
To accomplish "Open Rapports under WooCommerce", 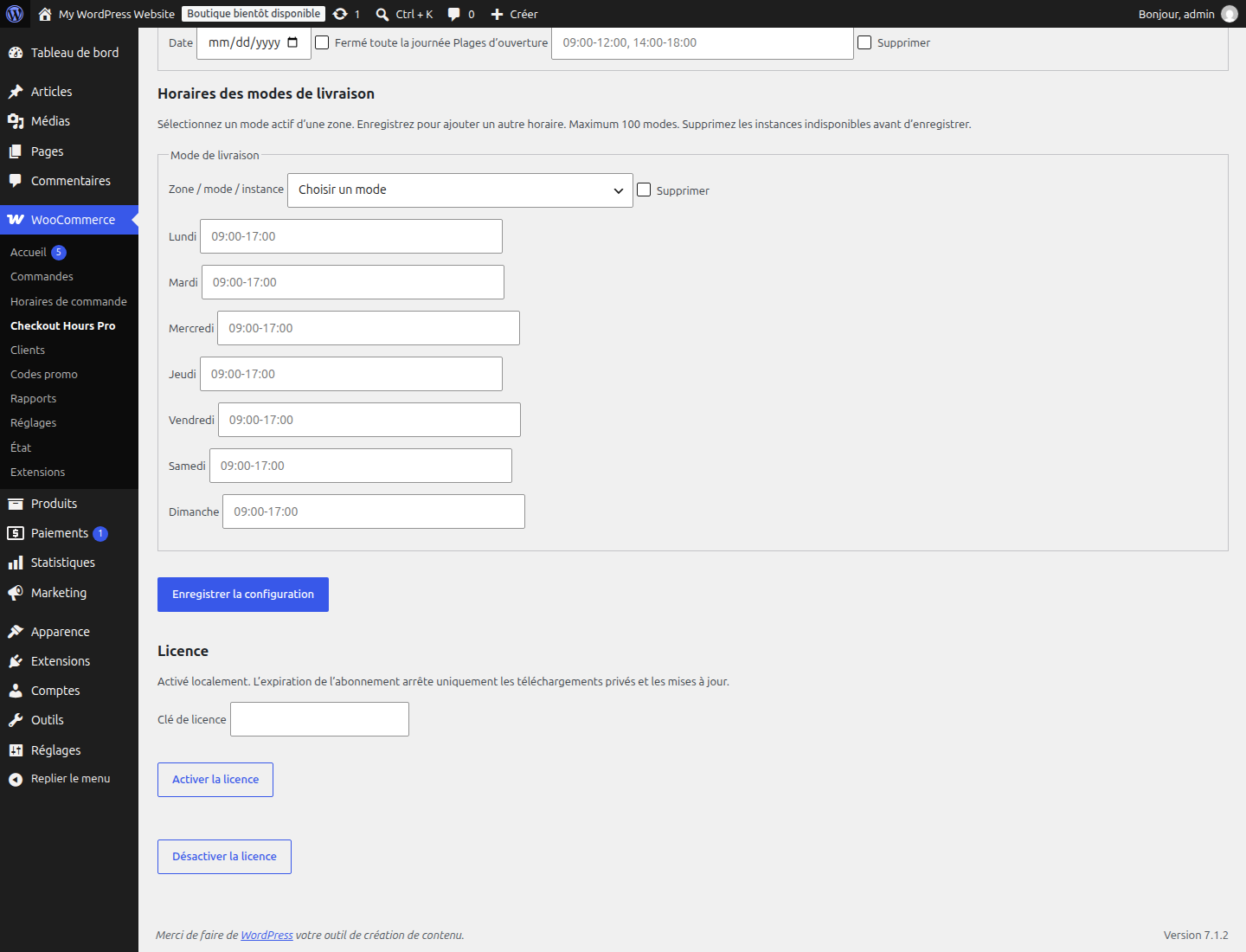I will pos(33,398).
